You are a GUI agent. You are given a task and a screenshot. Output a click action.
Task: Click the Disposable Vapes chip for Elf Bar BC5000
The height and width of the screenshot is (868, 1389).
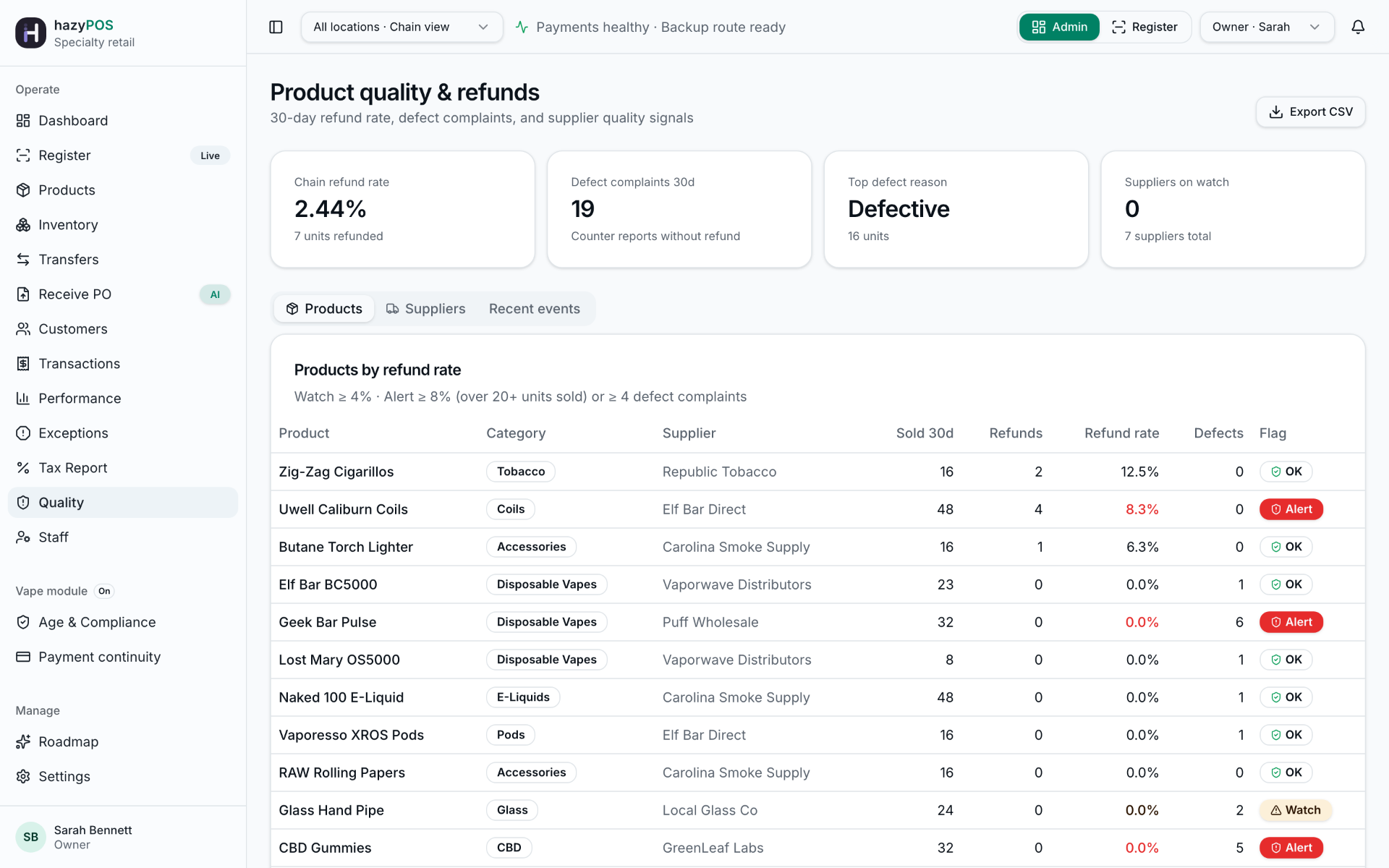pos(546,584)
